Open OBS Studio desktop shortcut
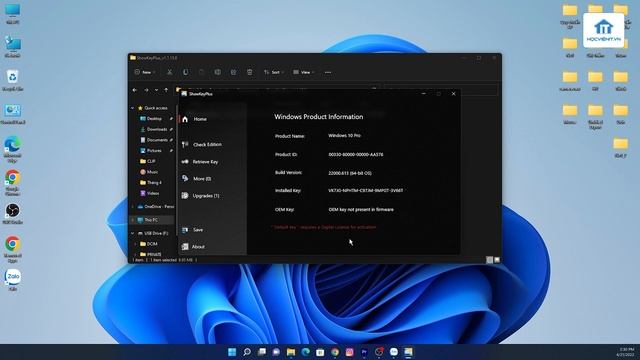 (x=13, y=213)
